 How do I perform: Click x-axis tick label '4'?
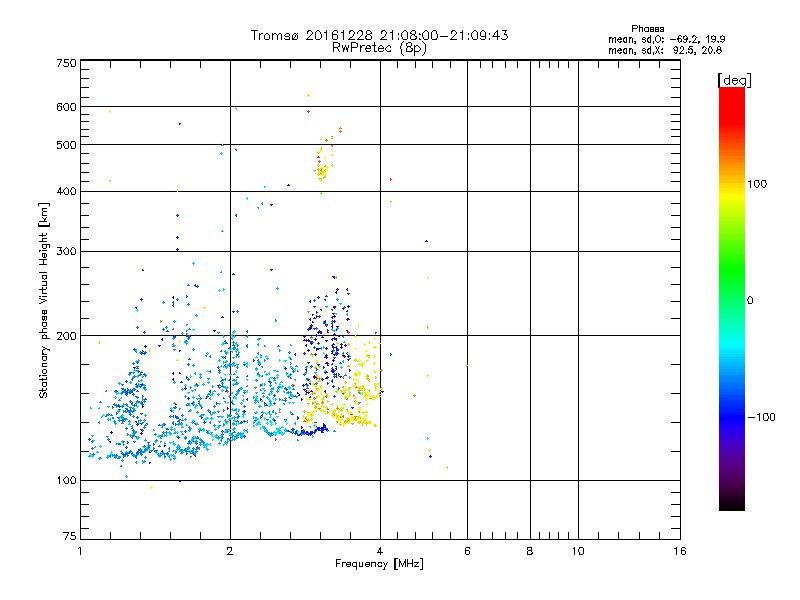pos(380,551)
